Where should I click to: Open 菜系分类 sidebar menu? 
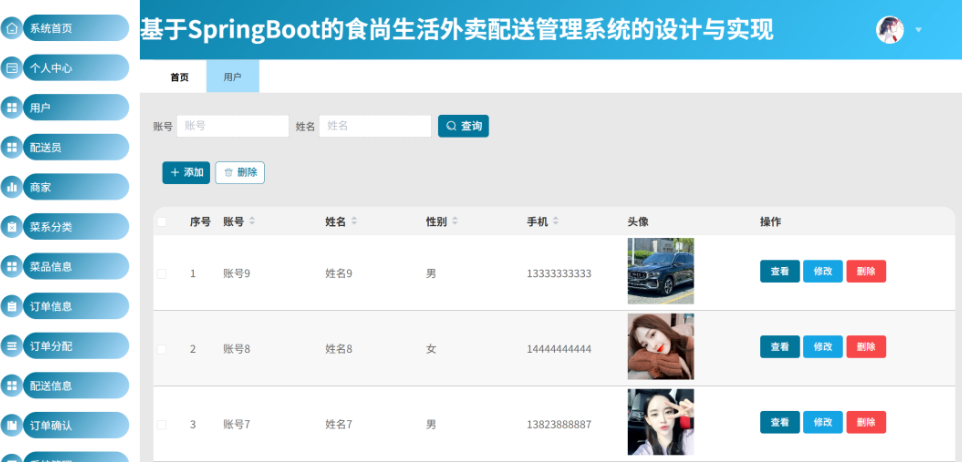75,227
